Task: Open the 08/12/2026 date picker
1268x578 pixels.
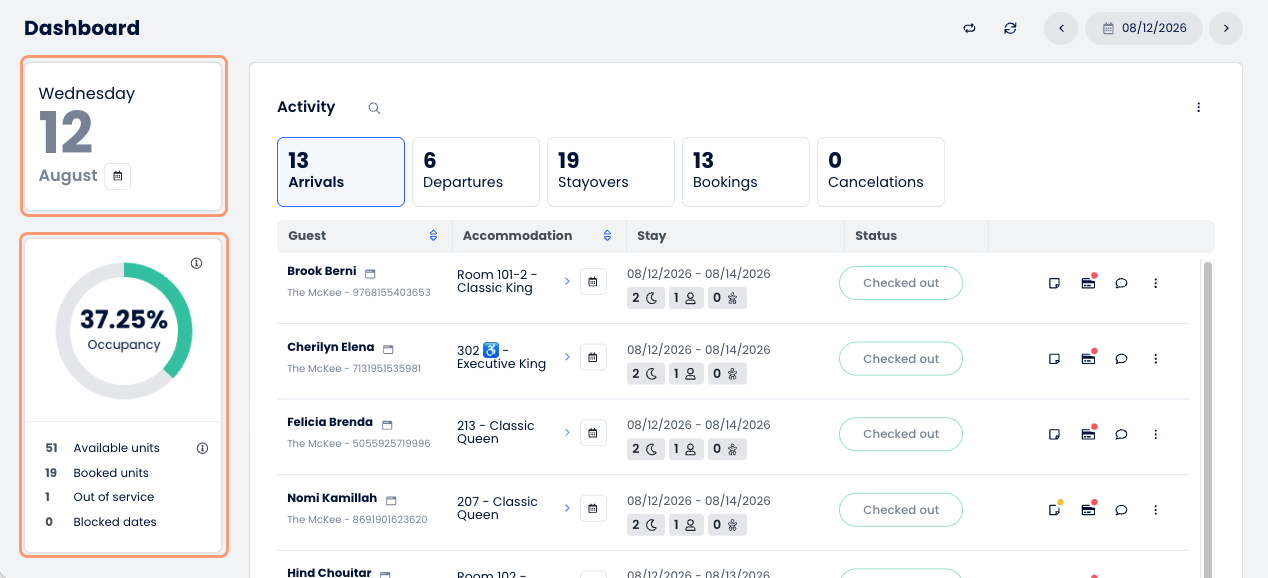Action: (1144, 28)
